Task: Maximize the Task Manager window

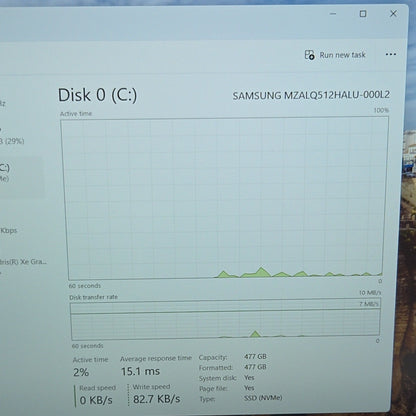Action: point(363,14)
